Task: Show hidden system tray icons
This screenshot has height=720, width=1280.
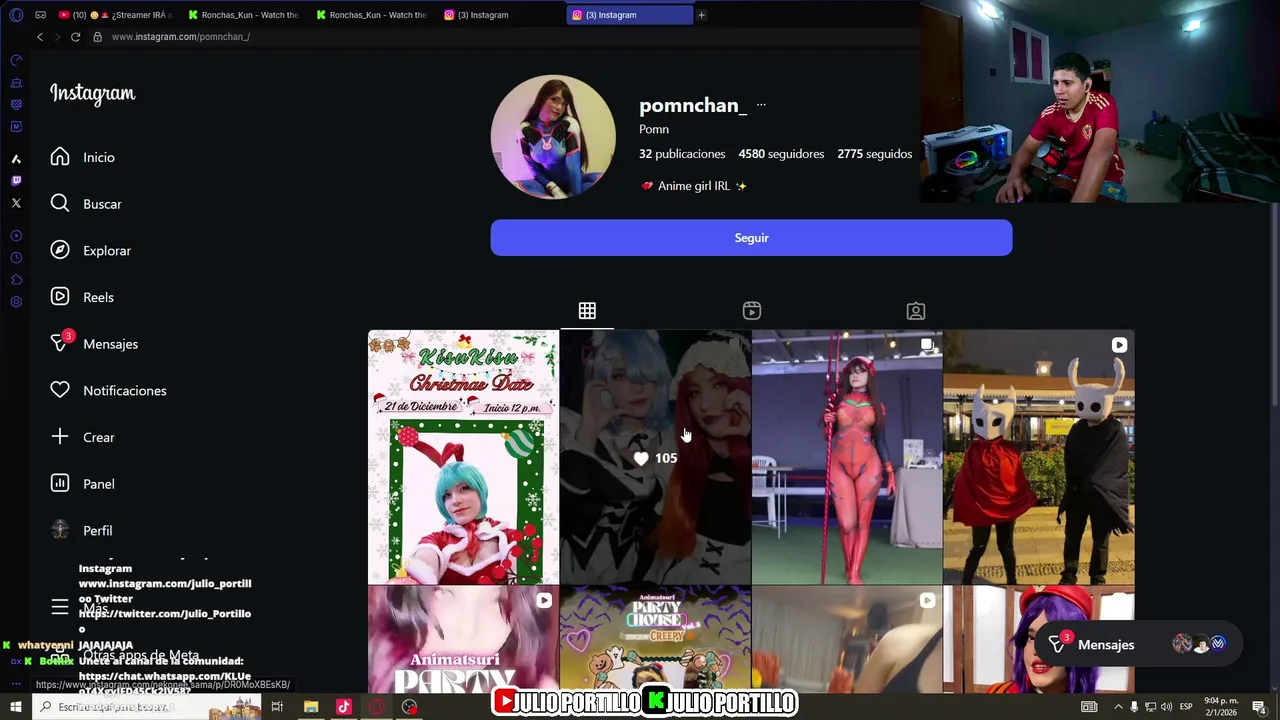Action: [1118, 707]
